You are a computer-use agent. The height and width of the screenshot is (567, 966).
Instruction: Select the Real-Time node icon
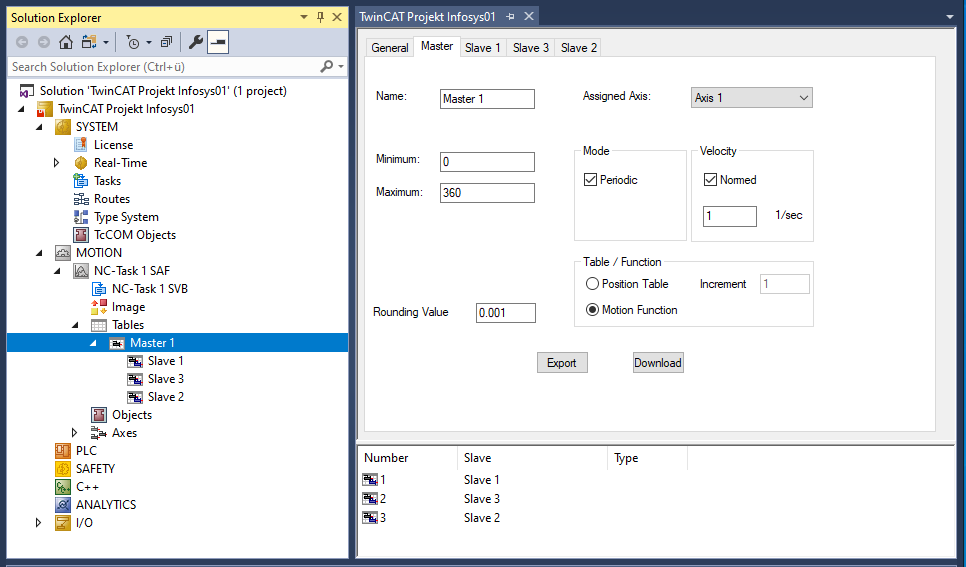(81, 163)
